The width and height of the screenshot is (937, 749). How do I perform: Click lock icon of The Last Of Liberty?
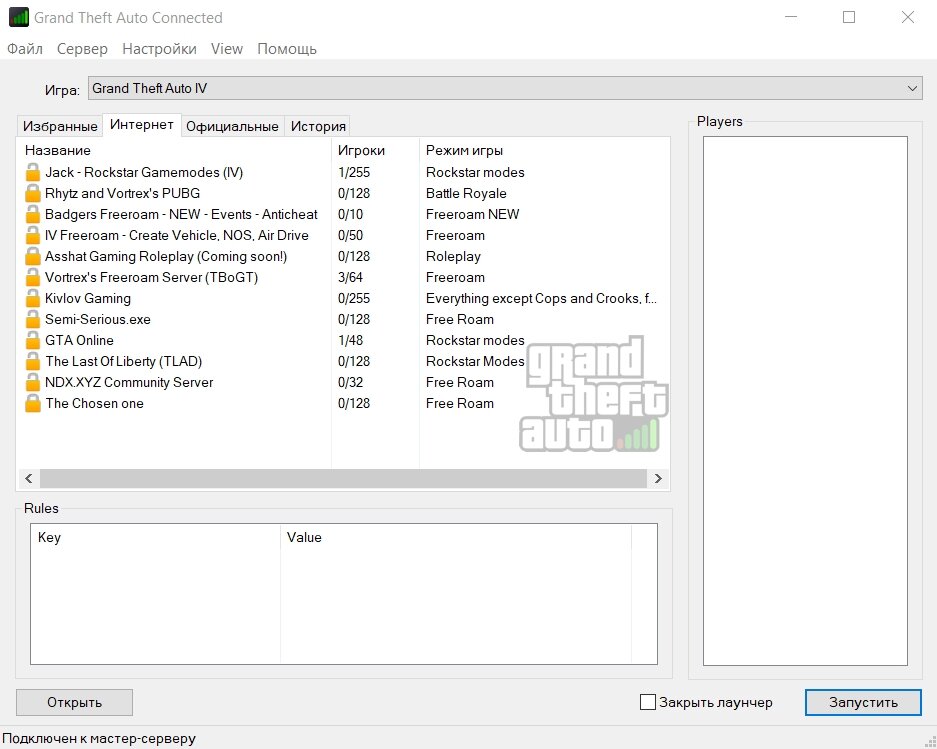click(32, 361)
